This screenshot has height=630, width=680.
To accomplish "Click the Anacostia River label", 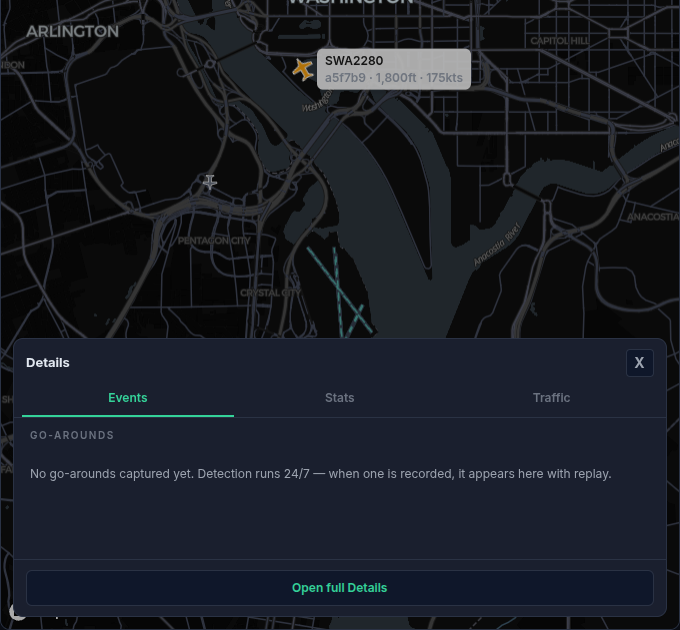I will pyautogui.click(x=497, y=244).
